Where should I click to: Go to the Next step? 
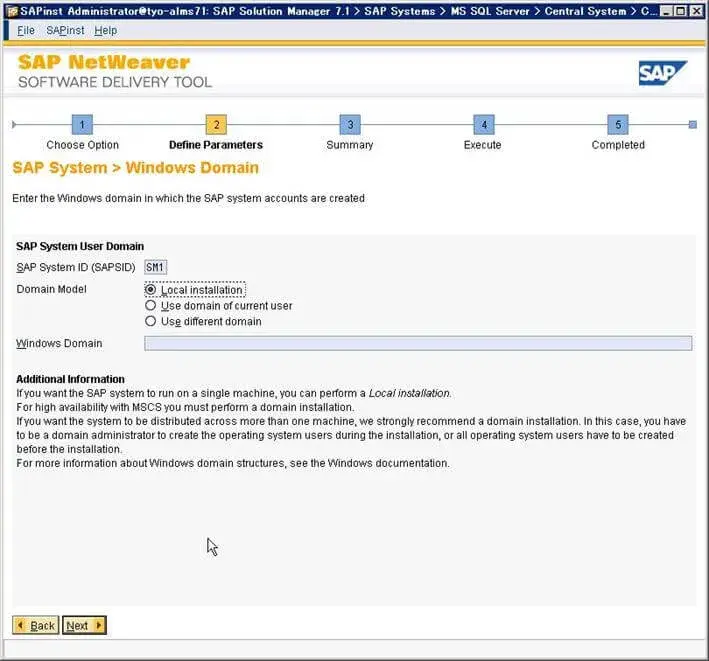pos(84,625)
